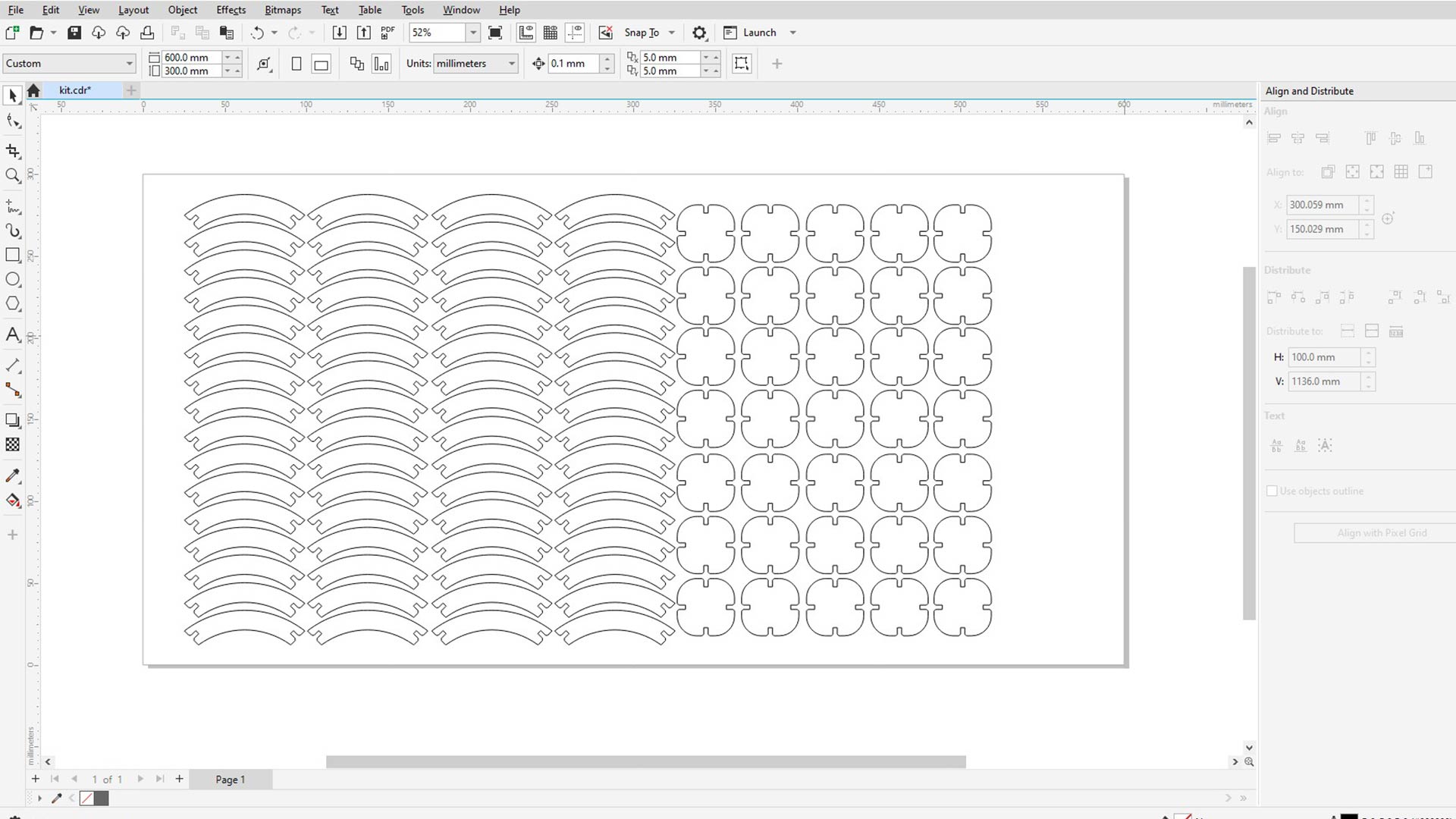Select the Shape edit tool

coord(13,121)
